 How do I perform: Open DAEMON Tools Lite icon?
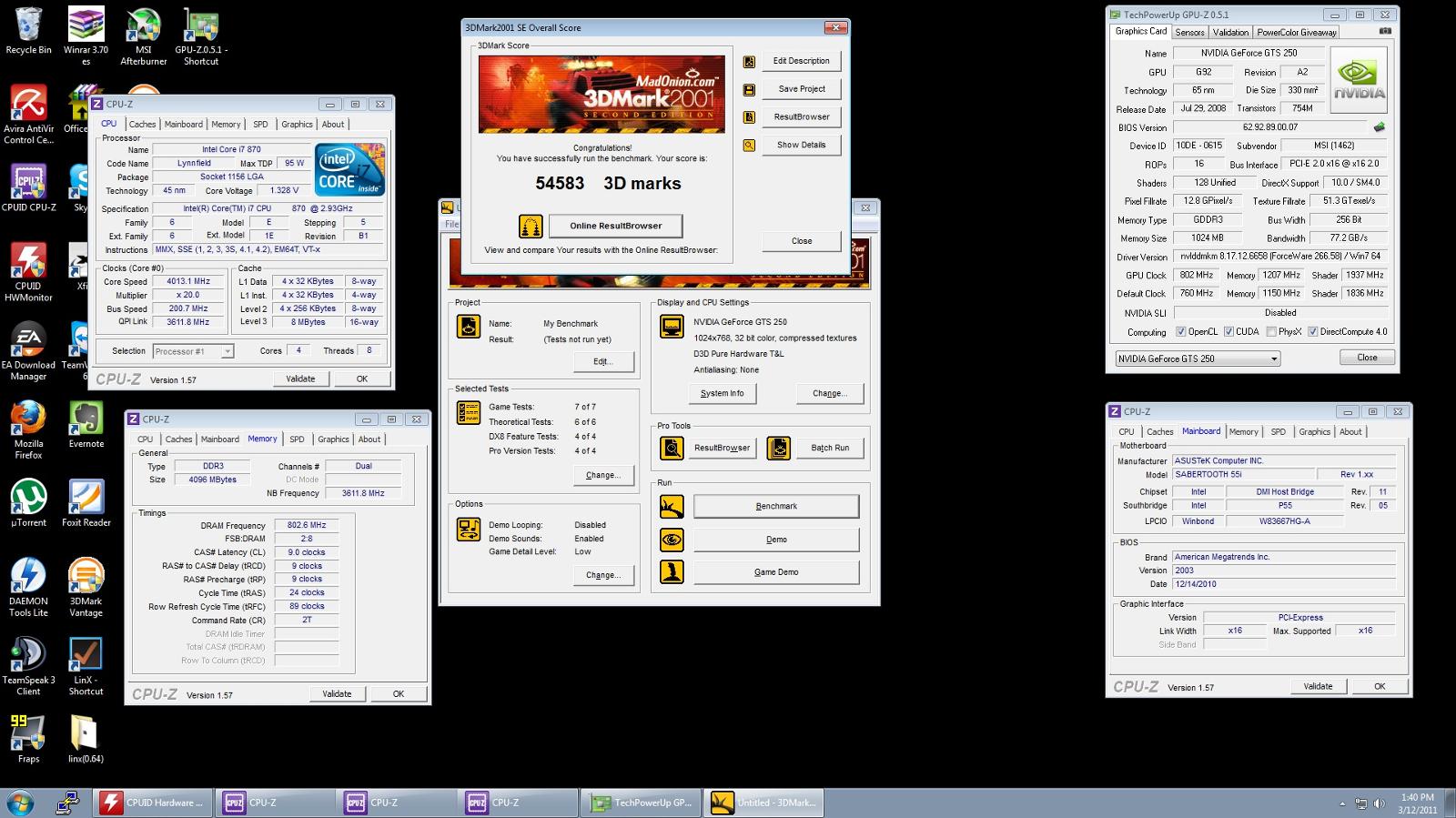(28, 588)
